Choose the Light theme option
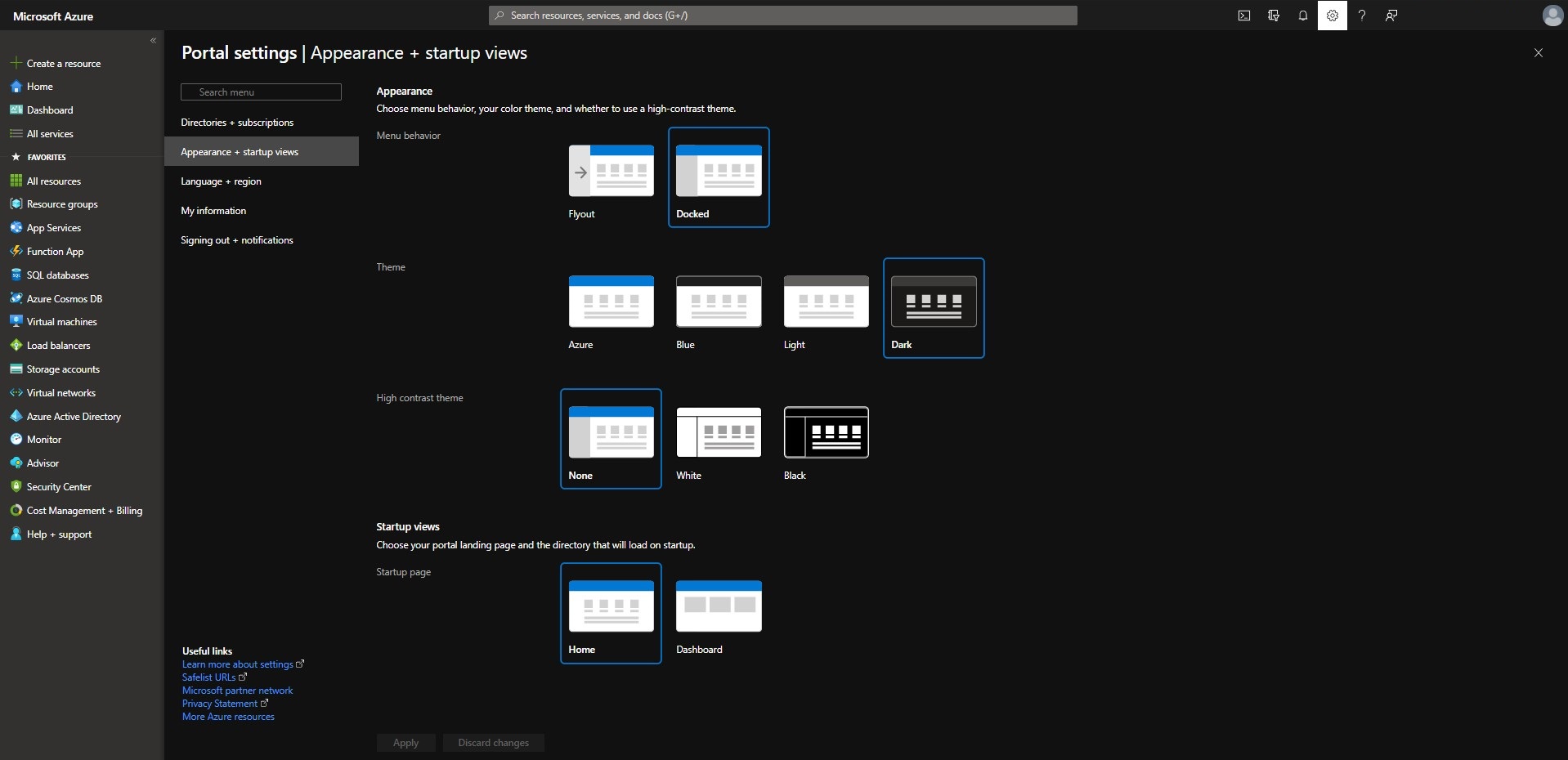This screenshot has height=760, width=1568. (826, 309)
